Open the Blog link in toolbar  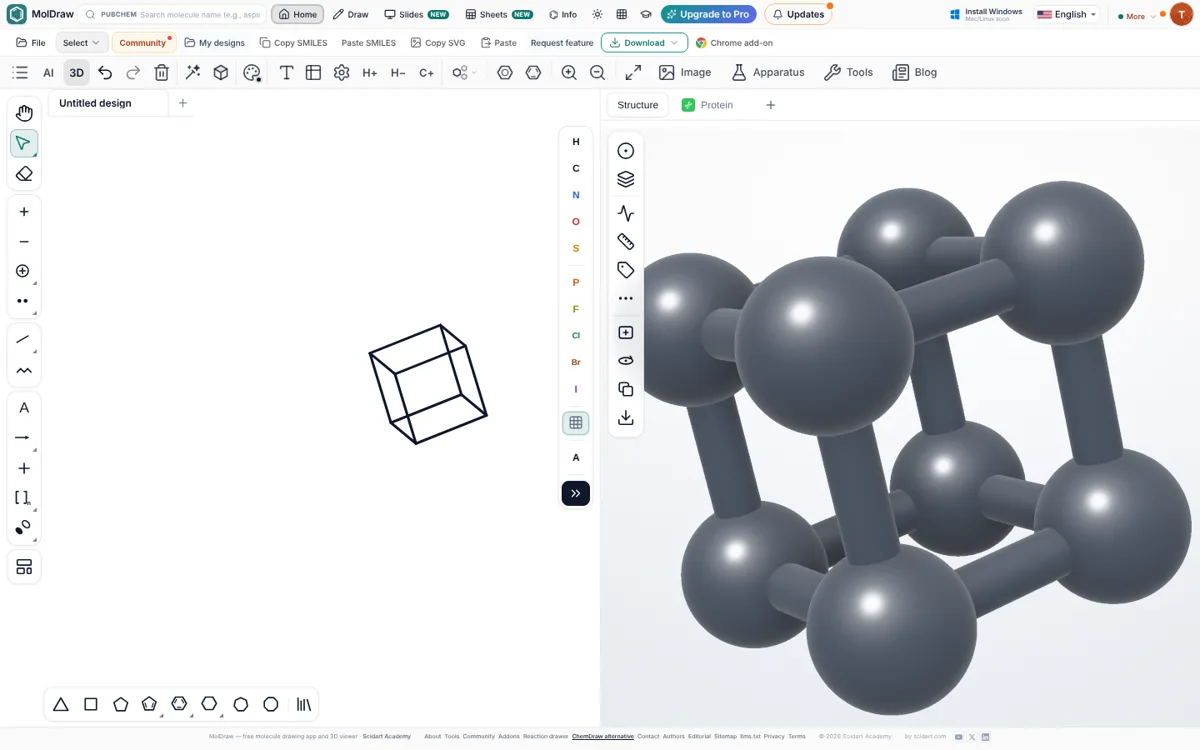[x=915, y=72]
